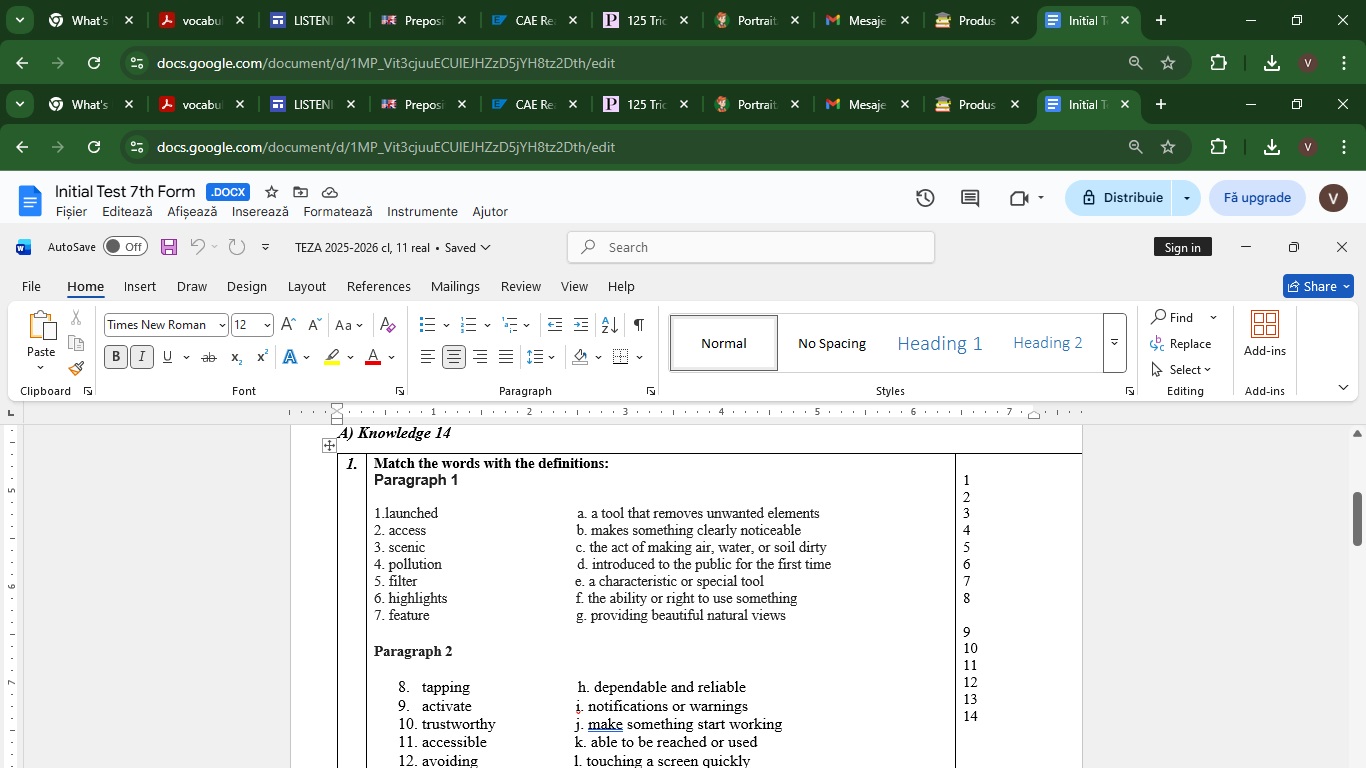
Task: Click the Sign in button
Action: (1182, 247)
